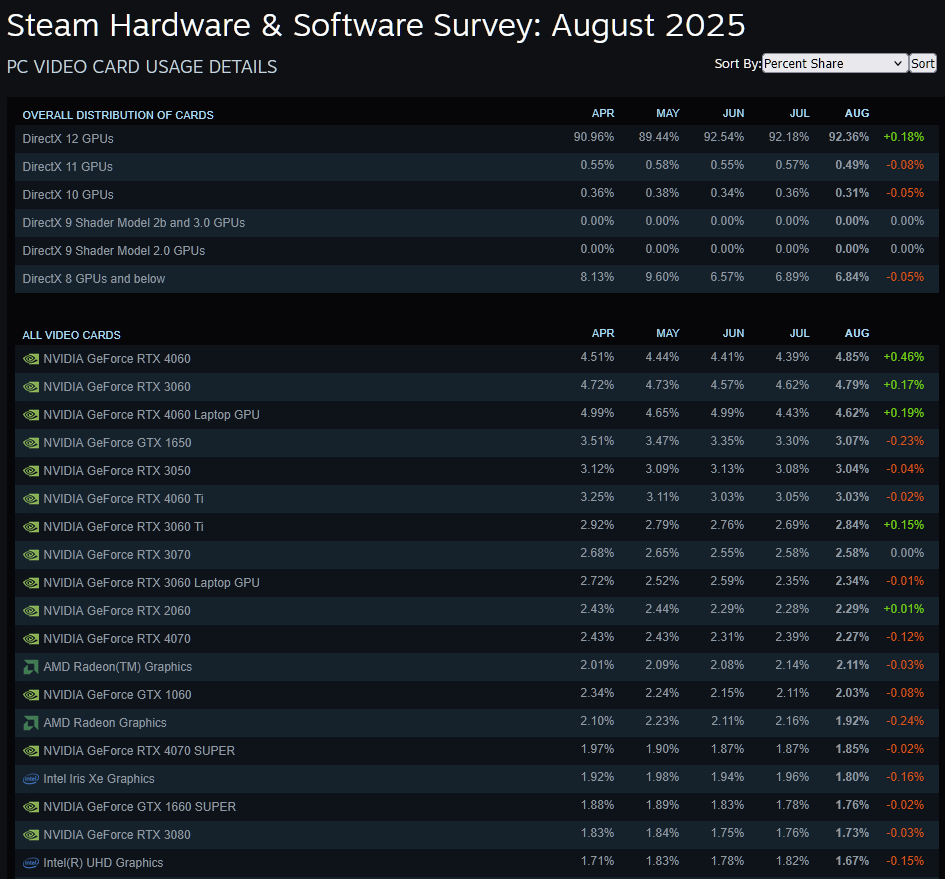Click Intel logo beside Iris Xe Graphics
This screenshot has width=945, height=879.
pos(31,780)
